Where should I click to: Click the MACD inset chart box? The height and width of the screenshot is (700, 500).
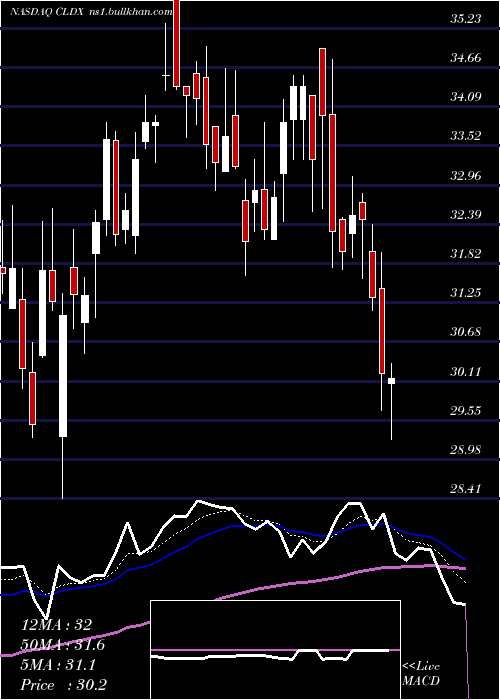click(275, 650)
